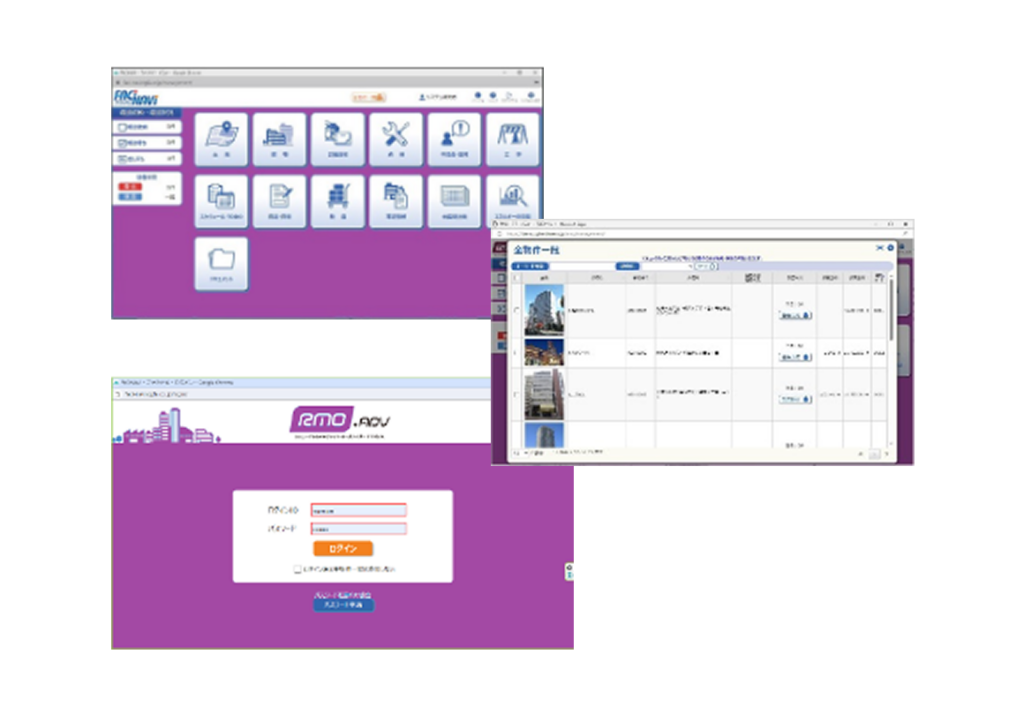
Task: Open the hand cart with boxes tile
Action: pos(338,201)
